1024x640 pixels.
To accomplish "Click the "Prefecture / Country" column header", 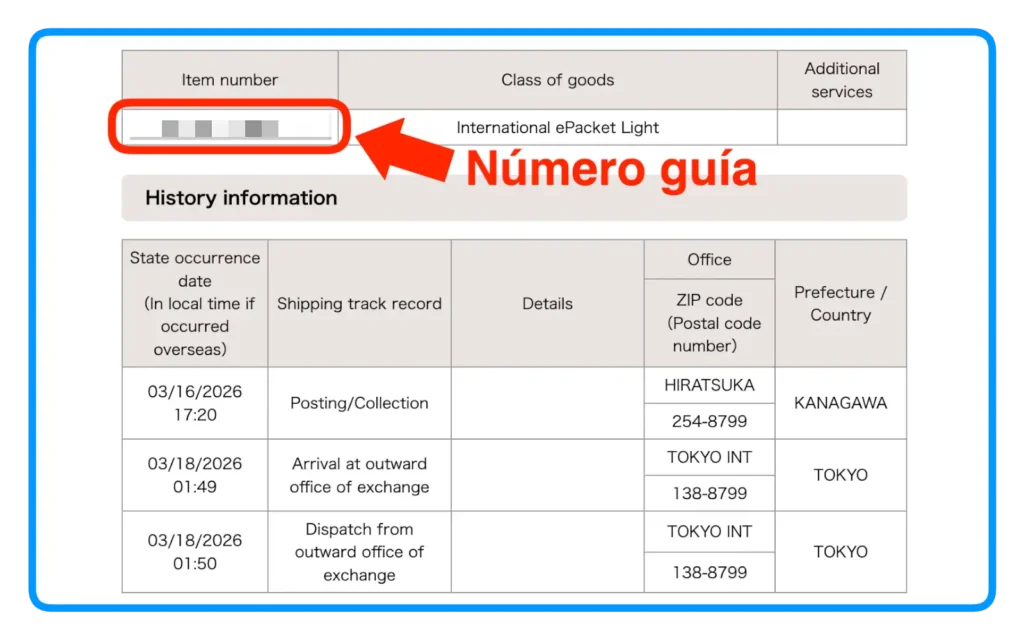I will pos(840,304).
